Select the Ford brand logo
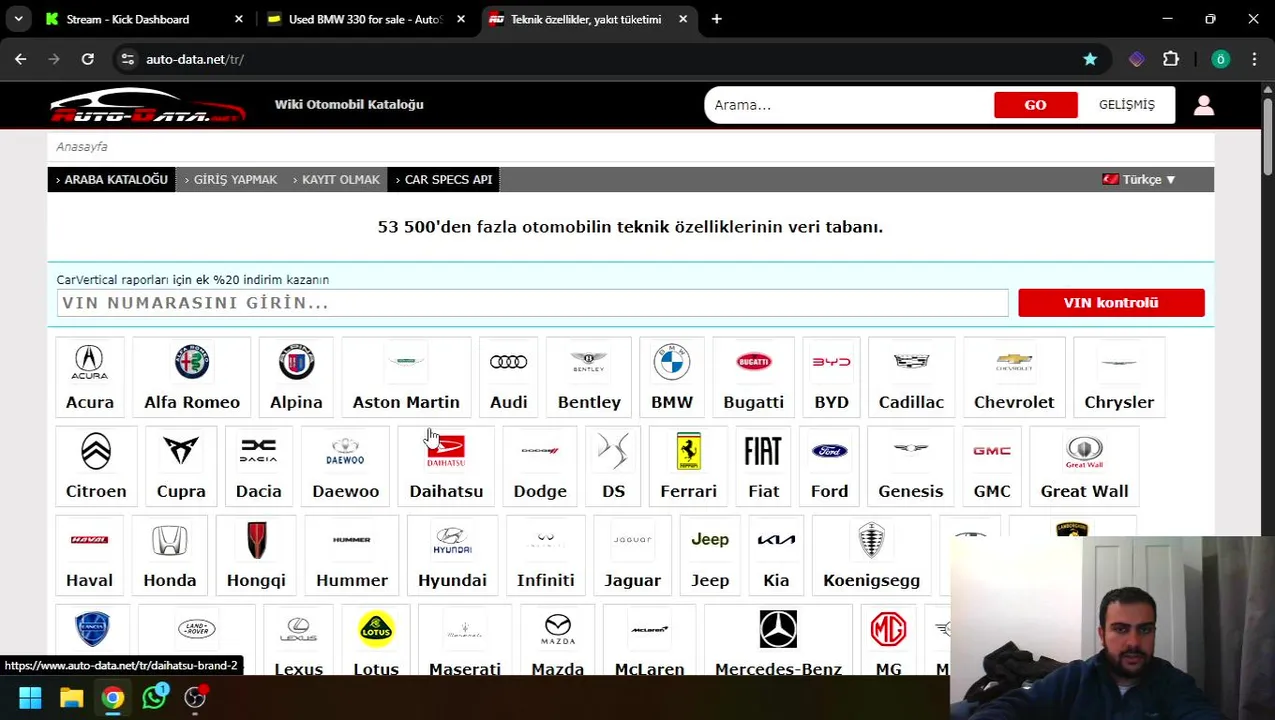Viewport: 1275px width, 720px height. (829, 451)
